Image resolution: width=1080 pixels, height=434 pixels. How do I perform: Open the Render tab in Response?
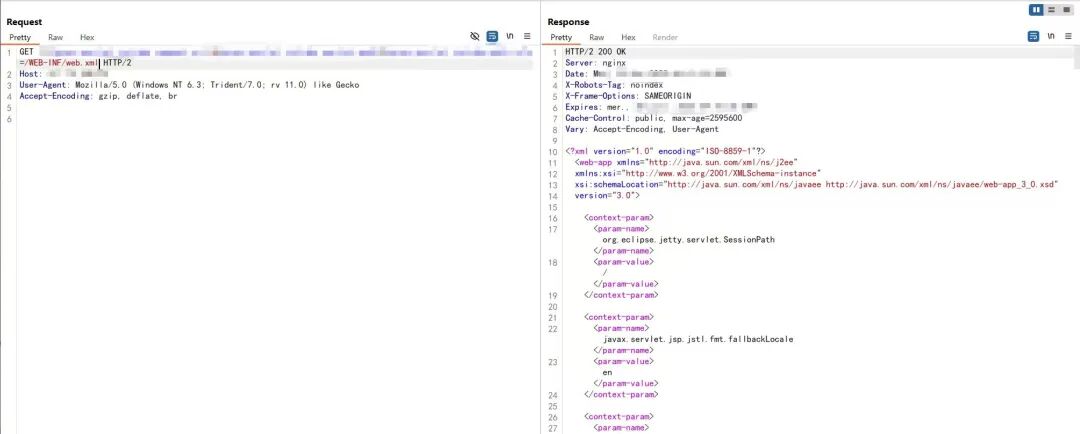[x=665, y=37]
